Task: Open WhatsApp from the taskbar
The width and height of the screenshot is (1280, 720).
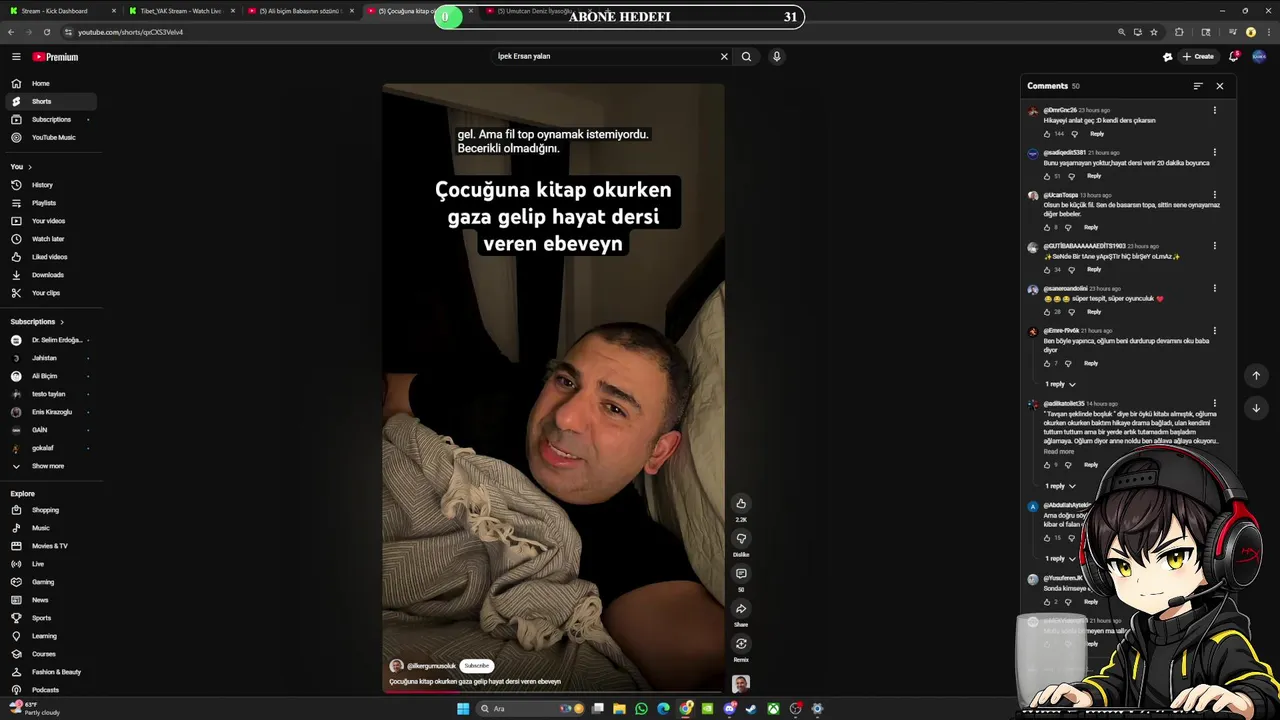Action: (x=641, y=709)
